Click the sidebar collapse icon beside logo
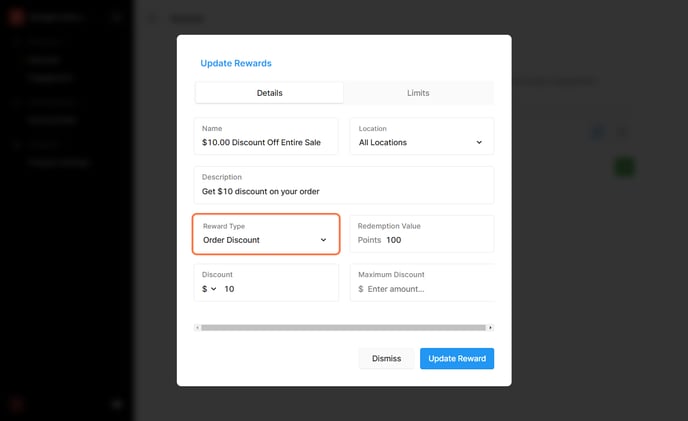Viewport: 688px width, 421px height. click(x=116, y=17)
